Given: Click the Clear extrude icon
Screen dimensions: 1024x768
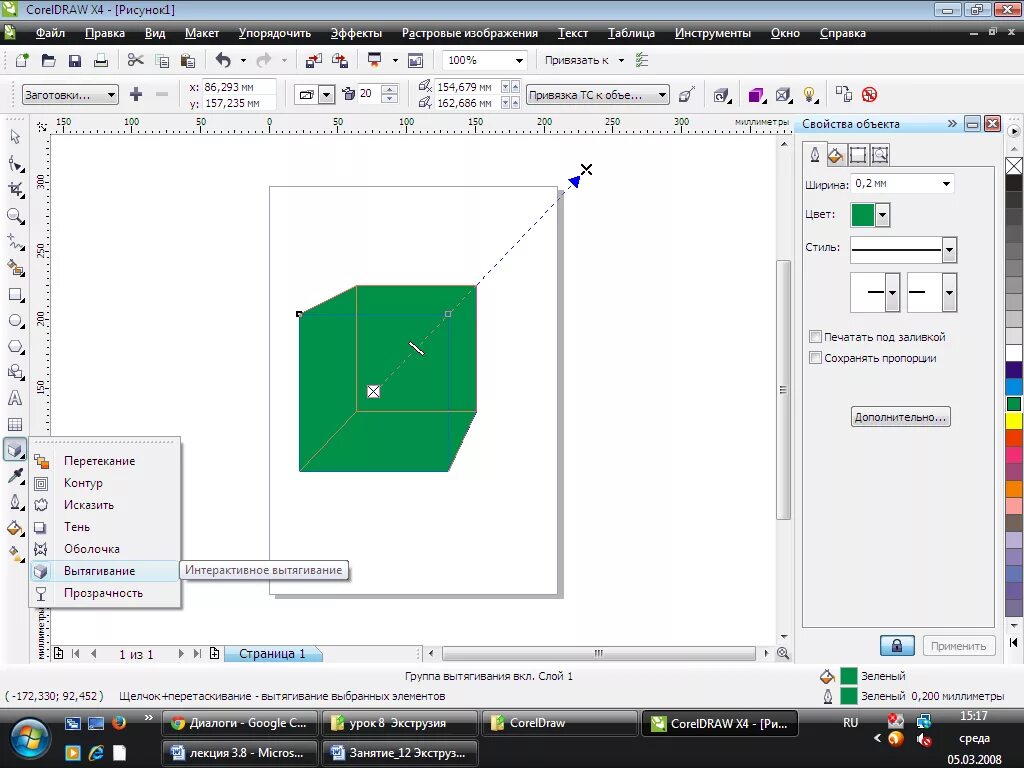Looking at the screenshot, I should point(869,95).
